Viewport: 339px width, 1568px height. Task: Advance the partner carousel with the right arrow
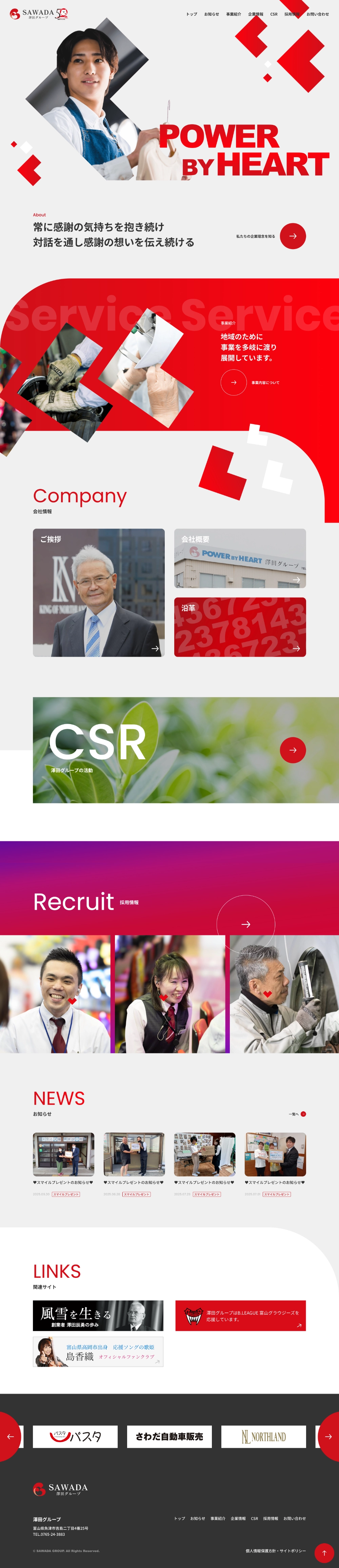[x=328, y=1437]
